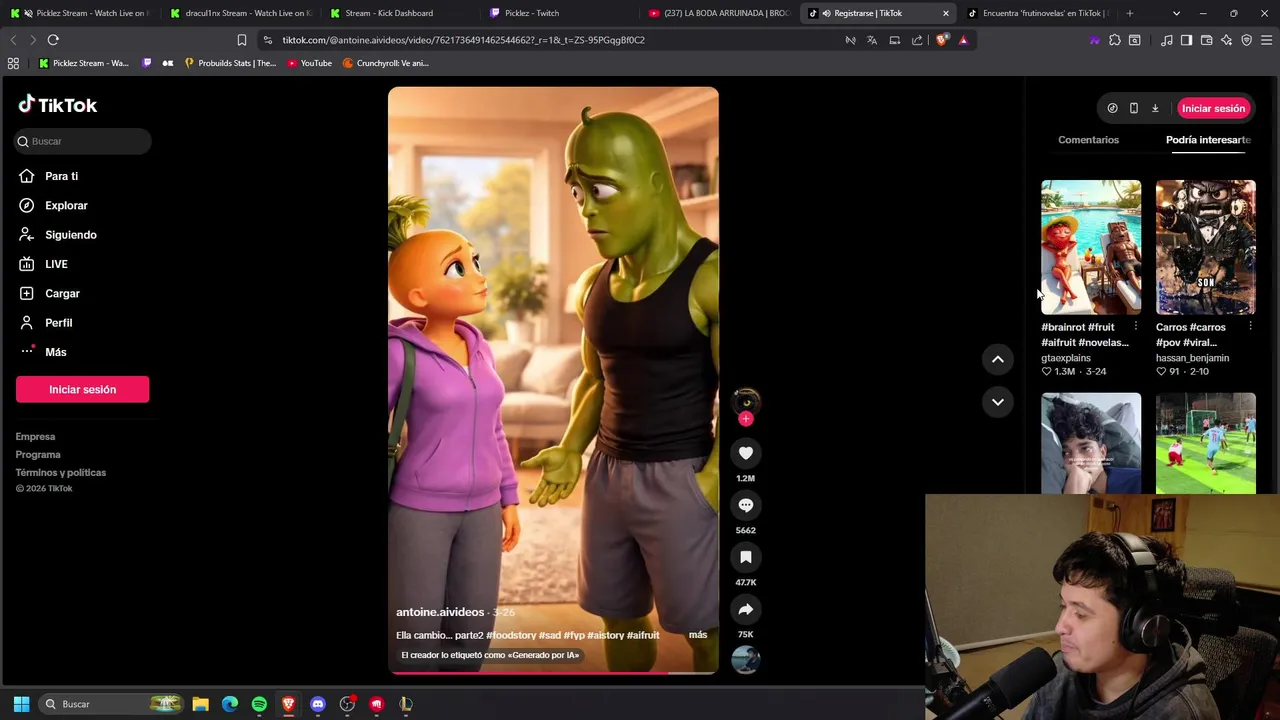Click the sidebar Iniciar sesión button

tap(82, 389)
